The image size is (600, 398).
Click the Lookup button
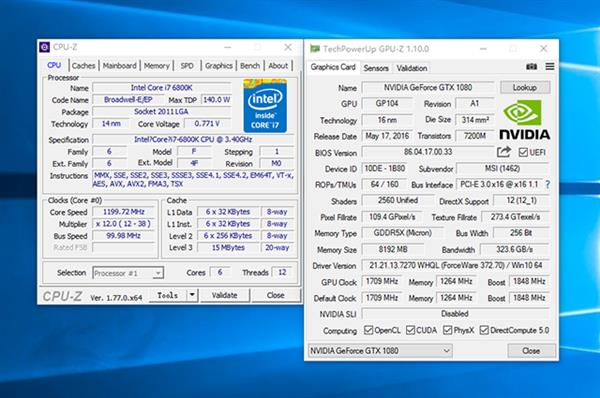click(525, 88)
